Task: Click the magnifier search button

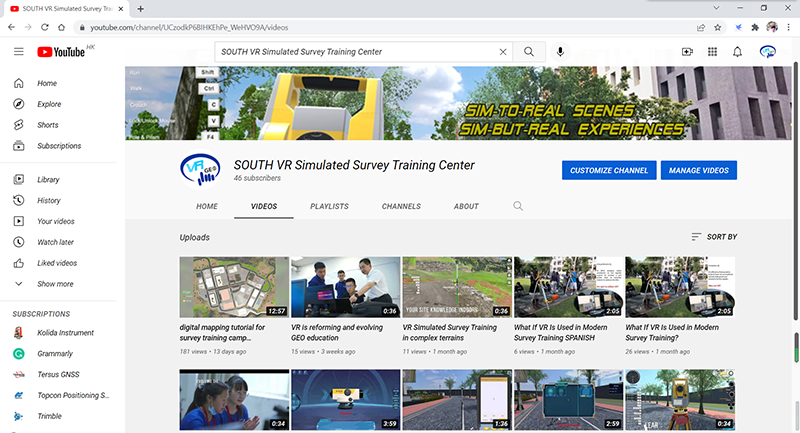Action: 529,52
